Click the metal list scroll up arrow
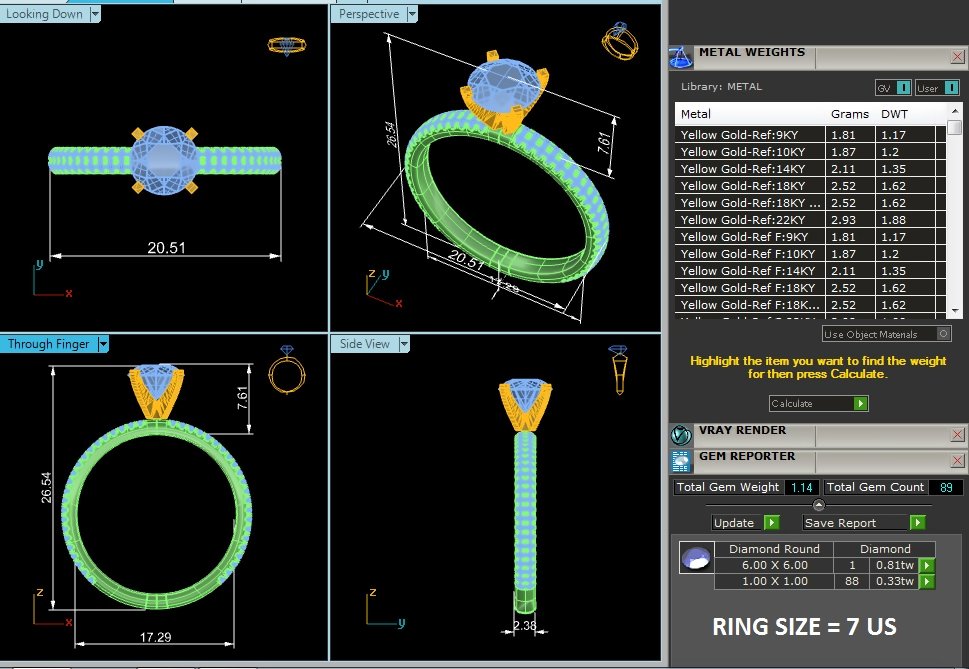 (x=955, y=111)
